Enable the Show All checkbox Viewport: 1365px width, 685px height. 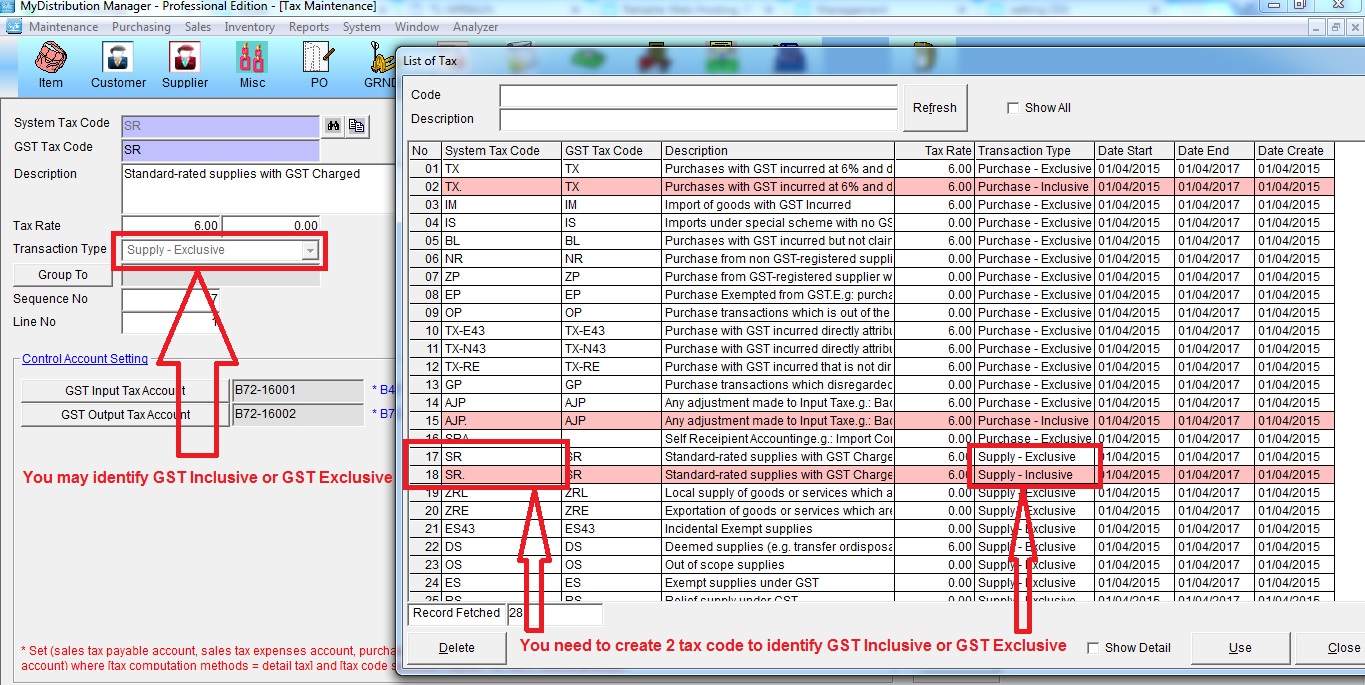coord(1013,108)
